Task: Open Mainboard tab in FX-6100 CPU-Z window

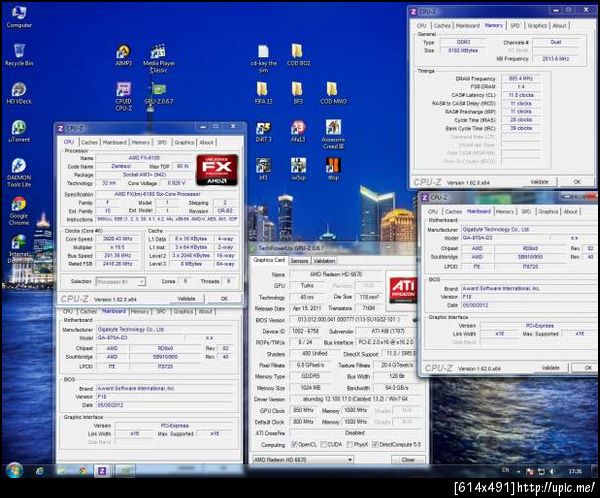Action: [114, 142]
